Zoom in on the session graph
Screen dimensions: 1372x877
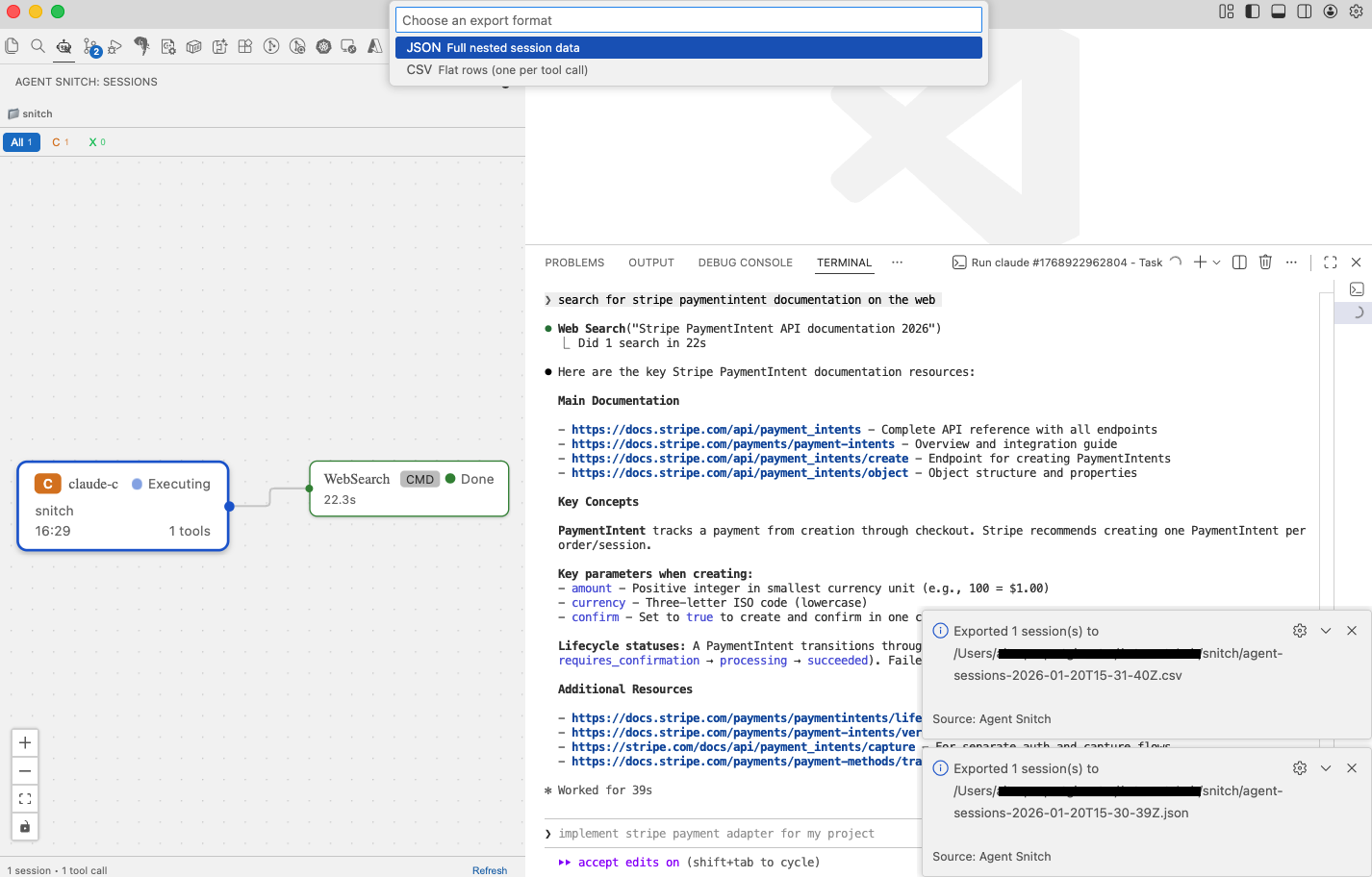click(25, 742)
